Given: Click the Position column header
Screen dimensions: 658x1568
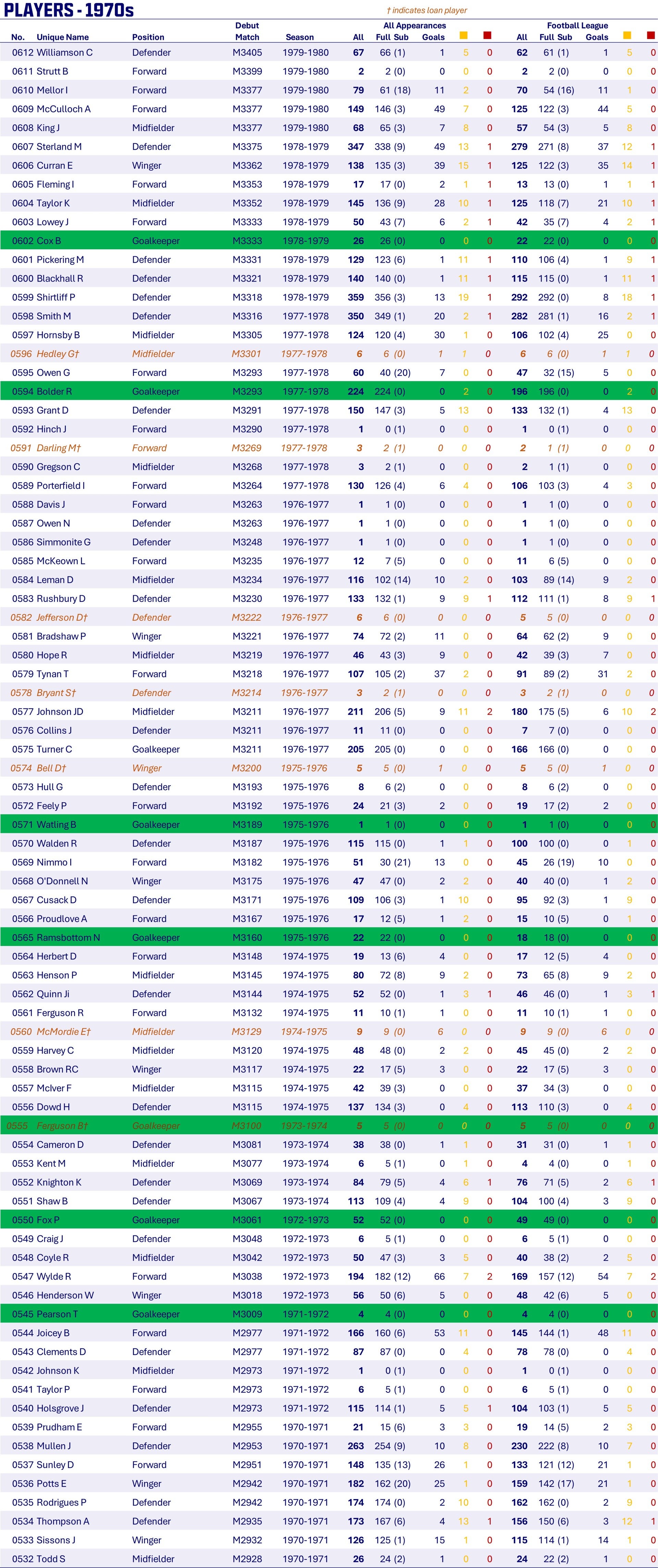Looking at the screenshot, I should coord(148,37).
